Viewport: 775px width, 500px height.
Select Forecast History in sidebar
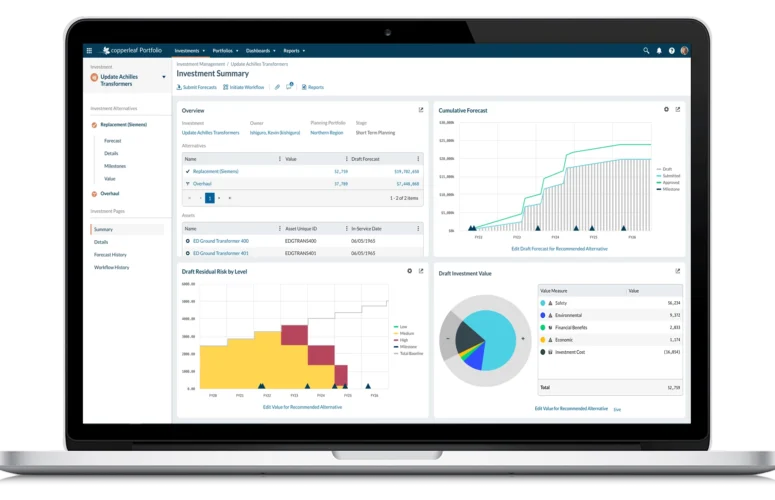click(x=111, y=255)
